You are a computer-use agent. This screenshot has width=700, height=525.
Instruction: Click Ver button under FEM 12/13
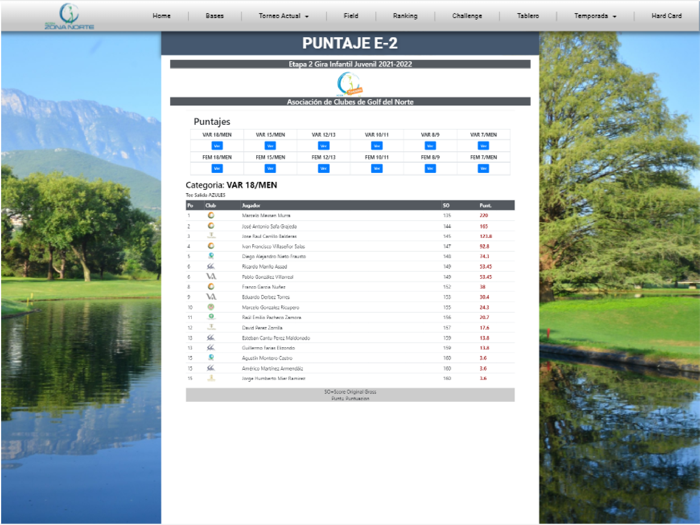tap(324, 168)
